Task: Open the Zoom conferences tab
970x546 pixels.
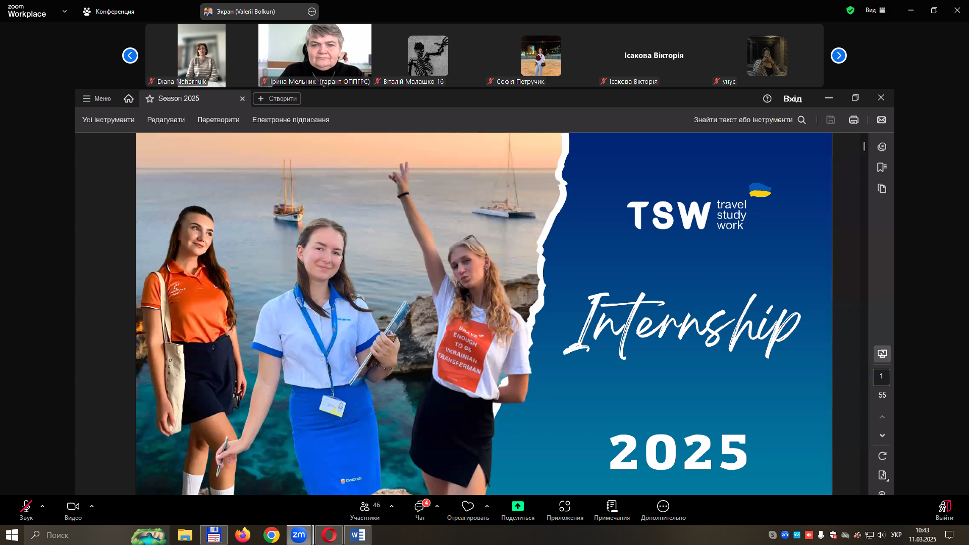Action: tap(109, 11)
